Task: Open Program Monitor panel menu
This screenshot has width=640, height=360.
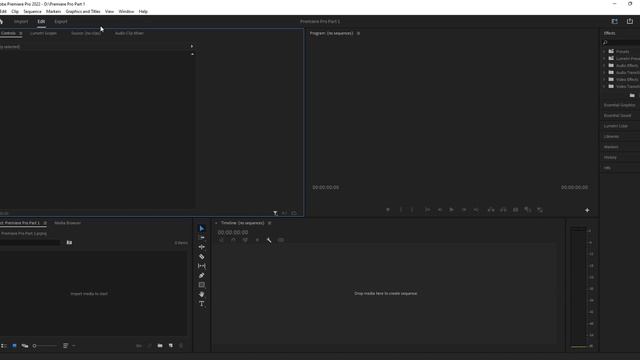Action: (358, 33)
